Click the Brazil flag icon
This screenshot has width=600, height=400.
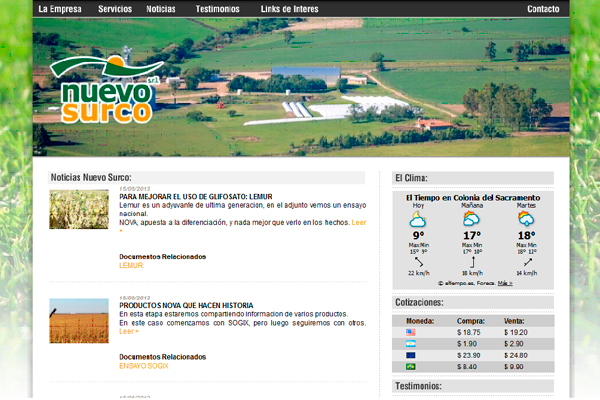click(411, 367)
